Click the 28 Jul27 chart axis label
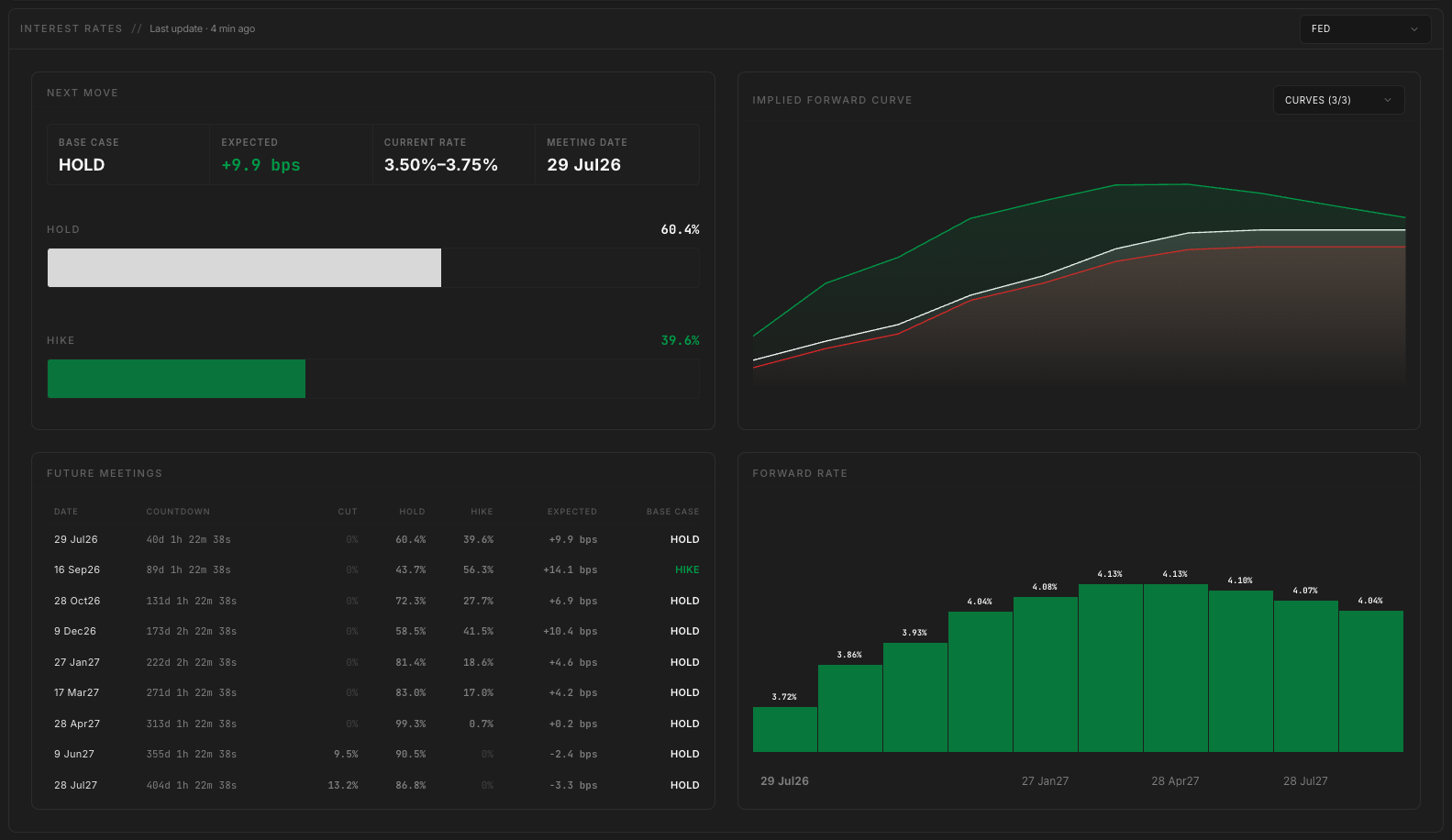This screenshot has height=840, width=1452. [x=1306, y=781]
